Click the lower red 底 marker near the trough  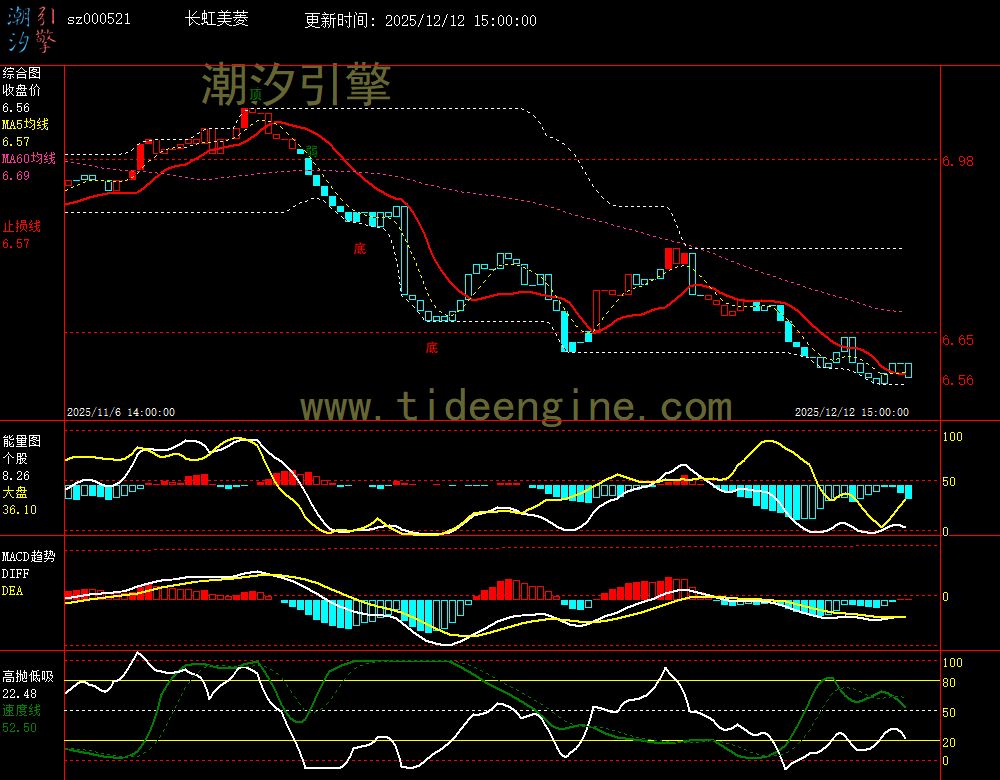pos(431,348)
